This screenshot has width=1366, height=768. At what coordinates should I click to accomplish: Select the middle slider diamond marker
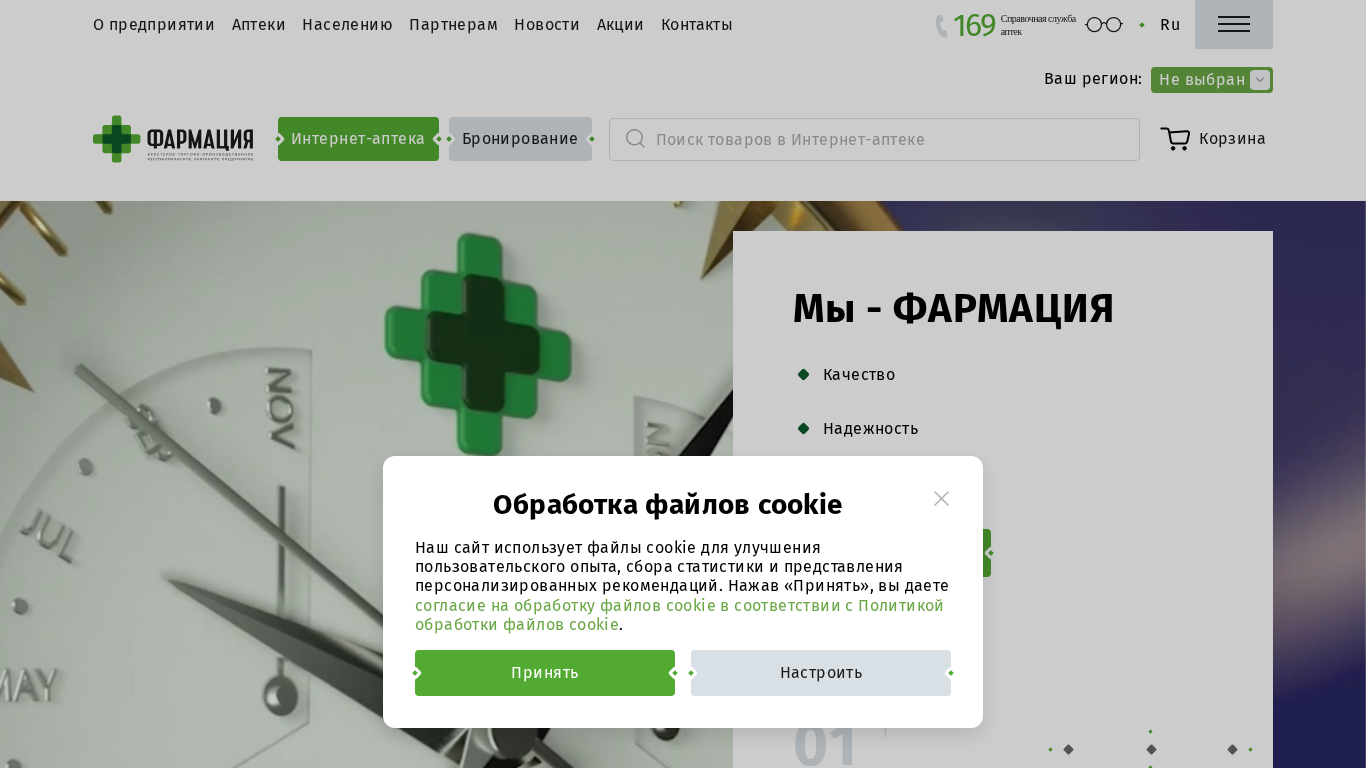[x=1151, y=749]
